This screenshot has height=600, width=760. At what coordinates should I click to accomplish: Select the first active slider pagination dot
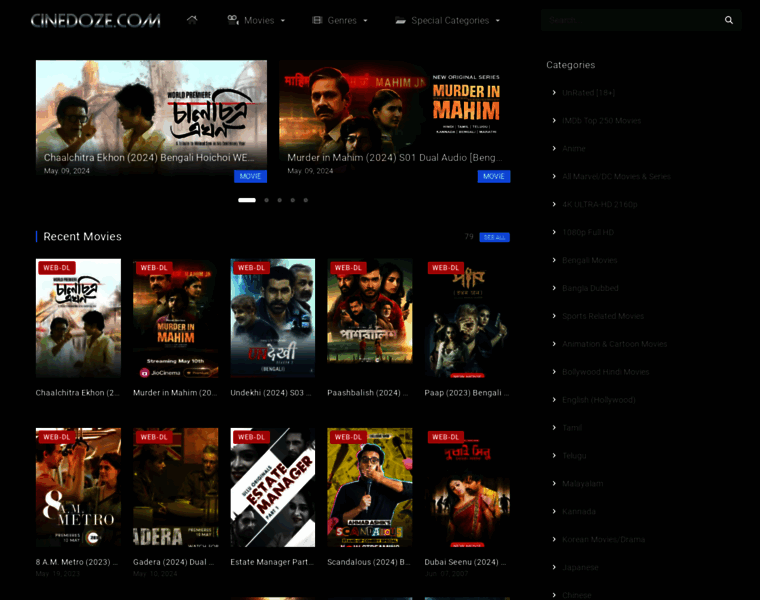pos(247,200)
